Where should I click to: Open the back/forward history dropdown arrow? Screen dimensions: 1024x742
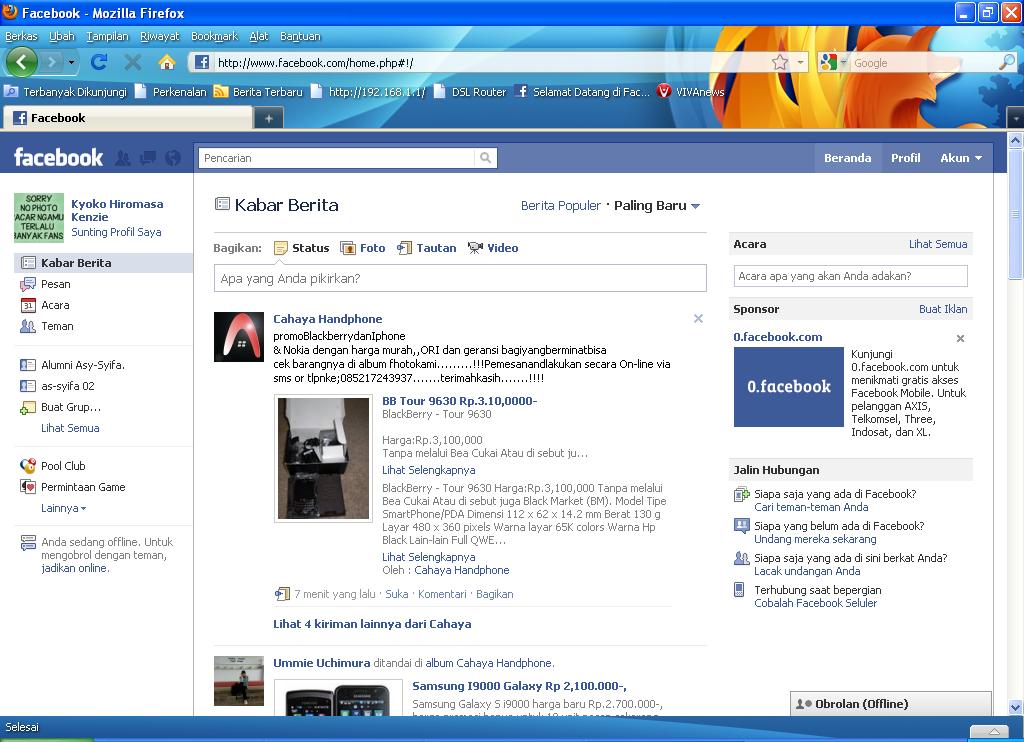(x=71, y=63)
